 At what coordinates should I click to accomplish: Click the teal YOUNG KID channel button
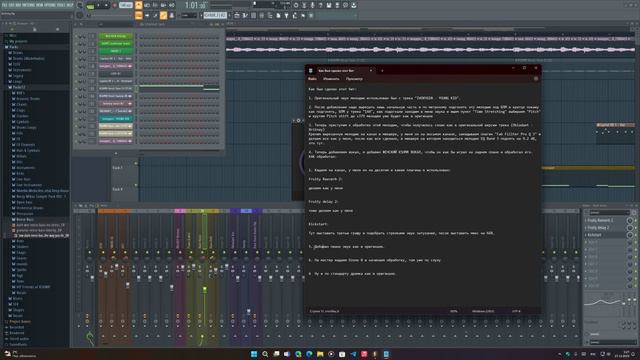pos(116,119)
